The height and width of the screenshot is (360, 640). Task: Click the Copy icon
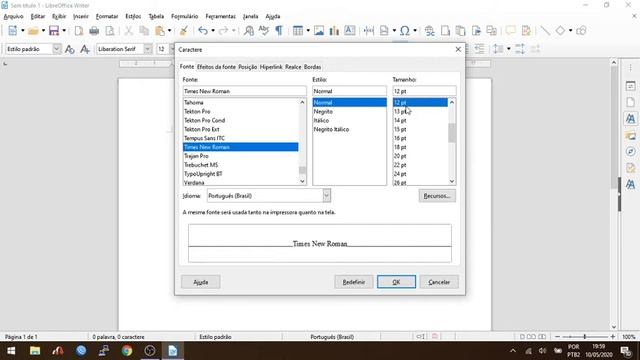coord(144,31)
